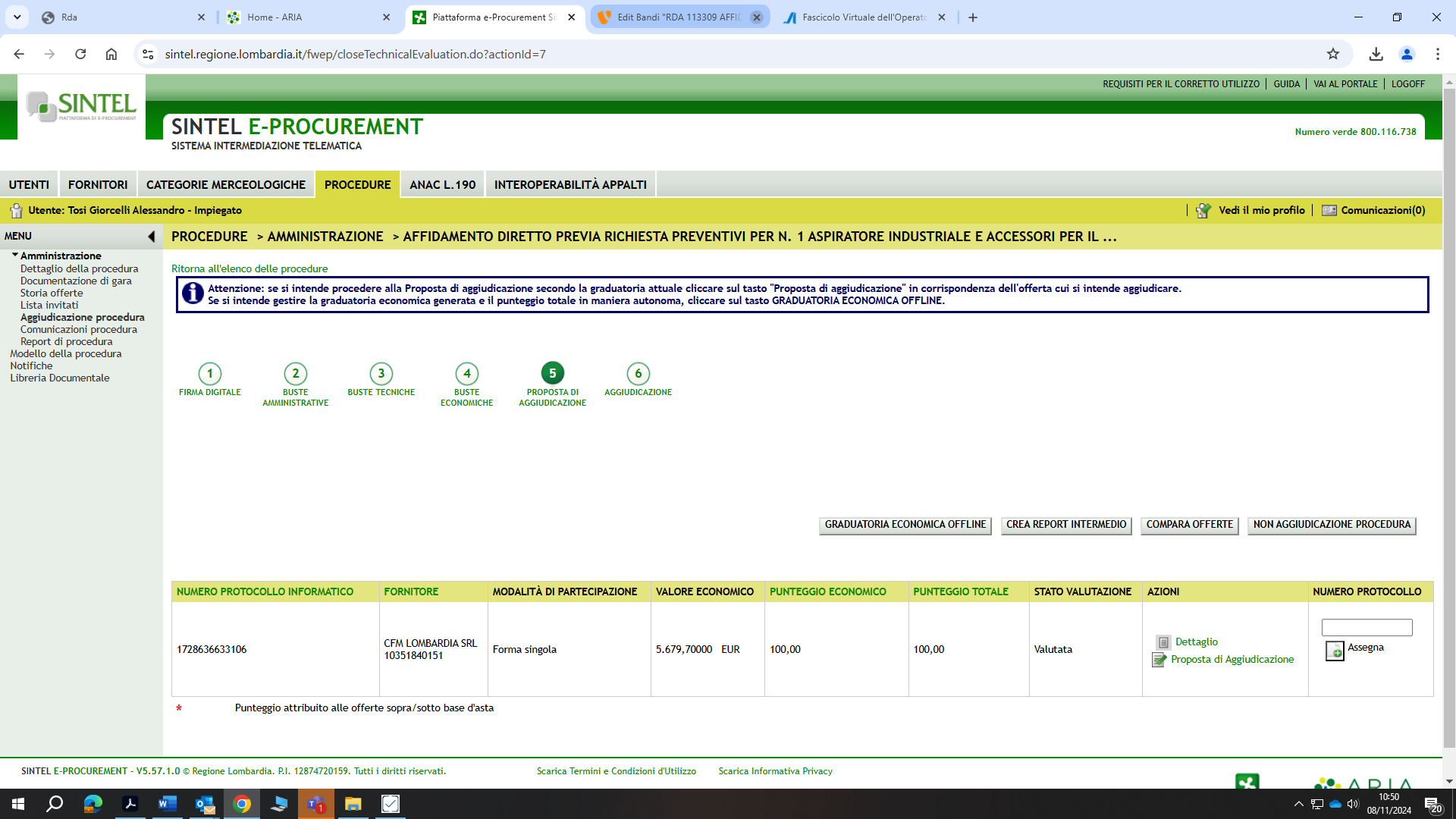Image resolution: width=1456 pixels, height=819 pixels.
Task: Open Storia offerte in sidebar
Action: point(52,293)
